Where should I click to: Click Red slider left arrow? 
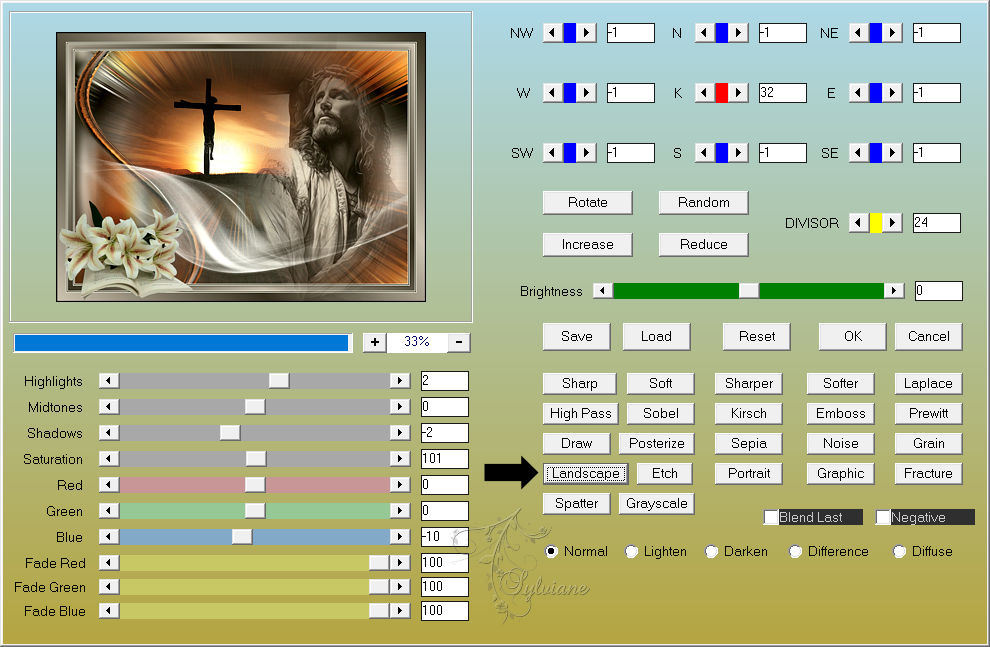click(109, 484)
